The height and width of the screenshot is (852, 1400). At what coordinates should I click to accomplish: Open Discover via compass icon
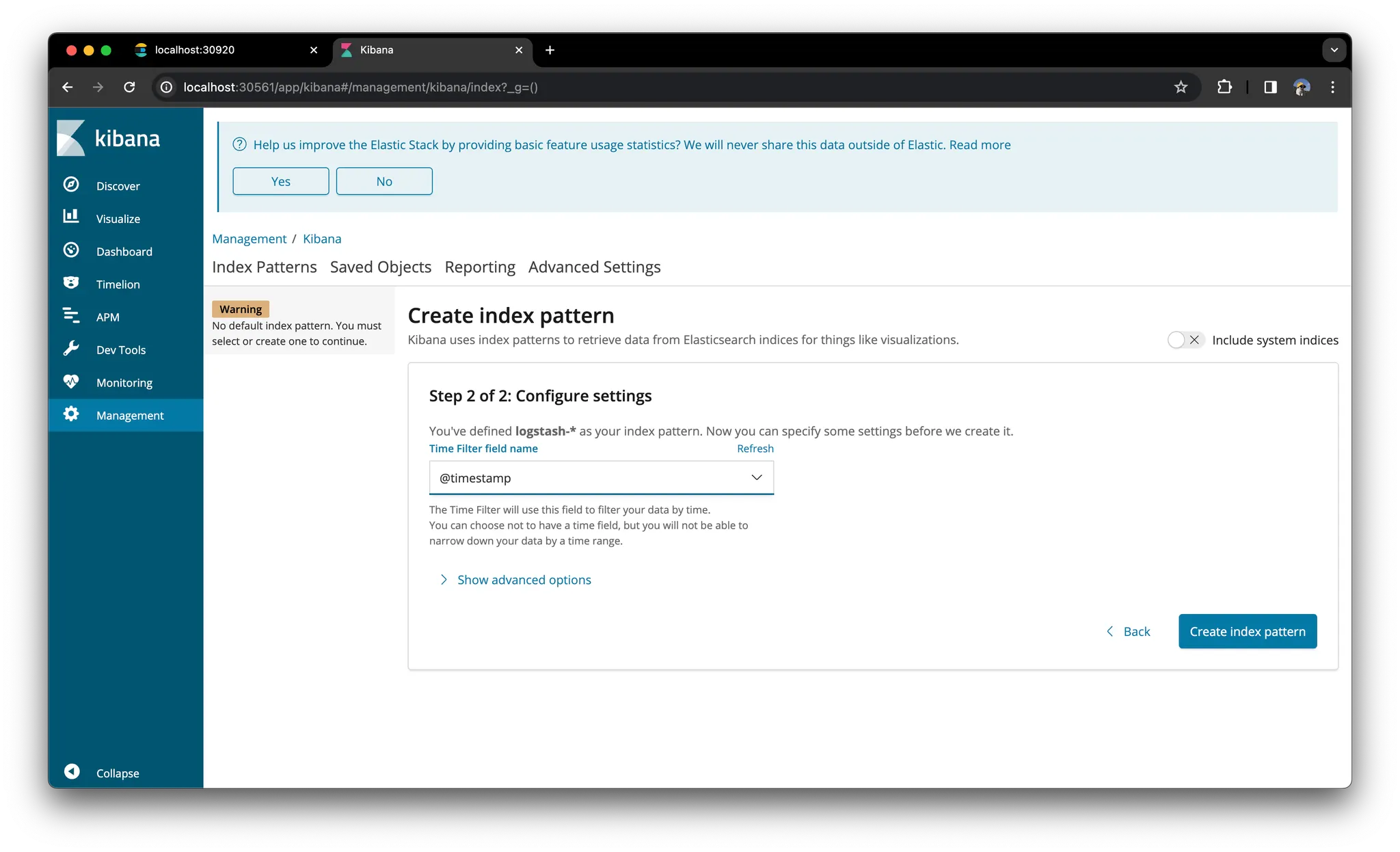(x=71, y=185)
